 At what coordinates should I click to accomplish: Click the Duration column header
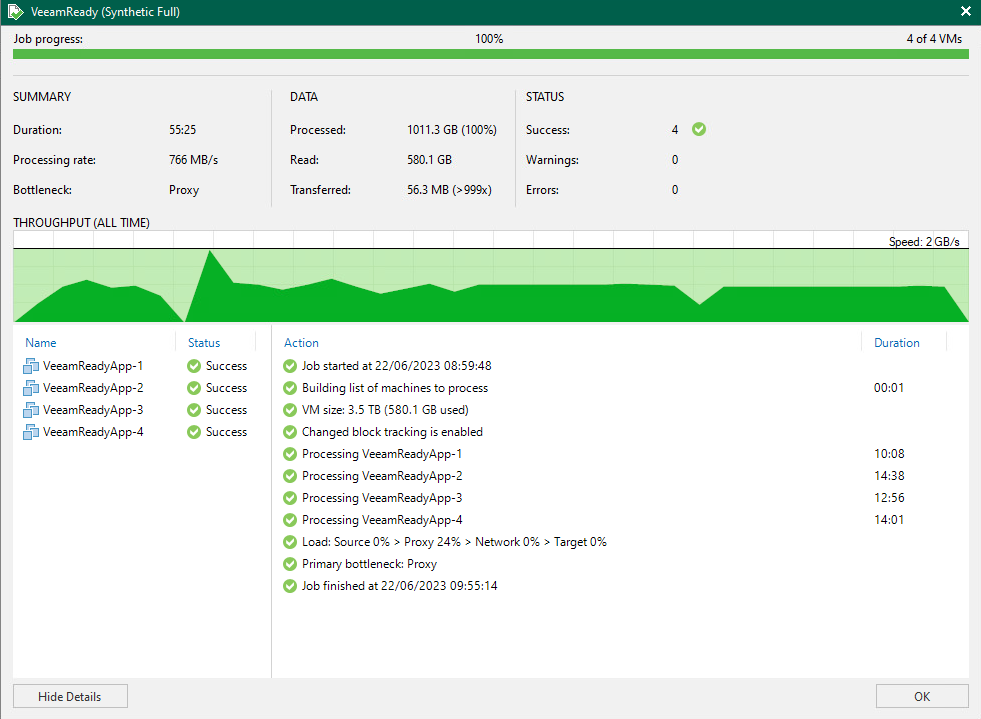[x=897, y=342]
